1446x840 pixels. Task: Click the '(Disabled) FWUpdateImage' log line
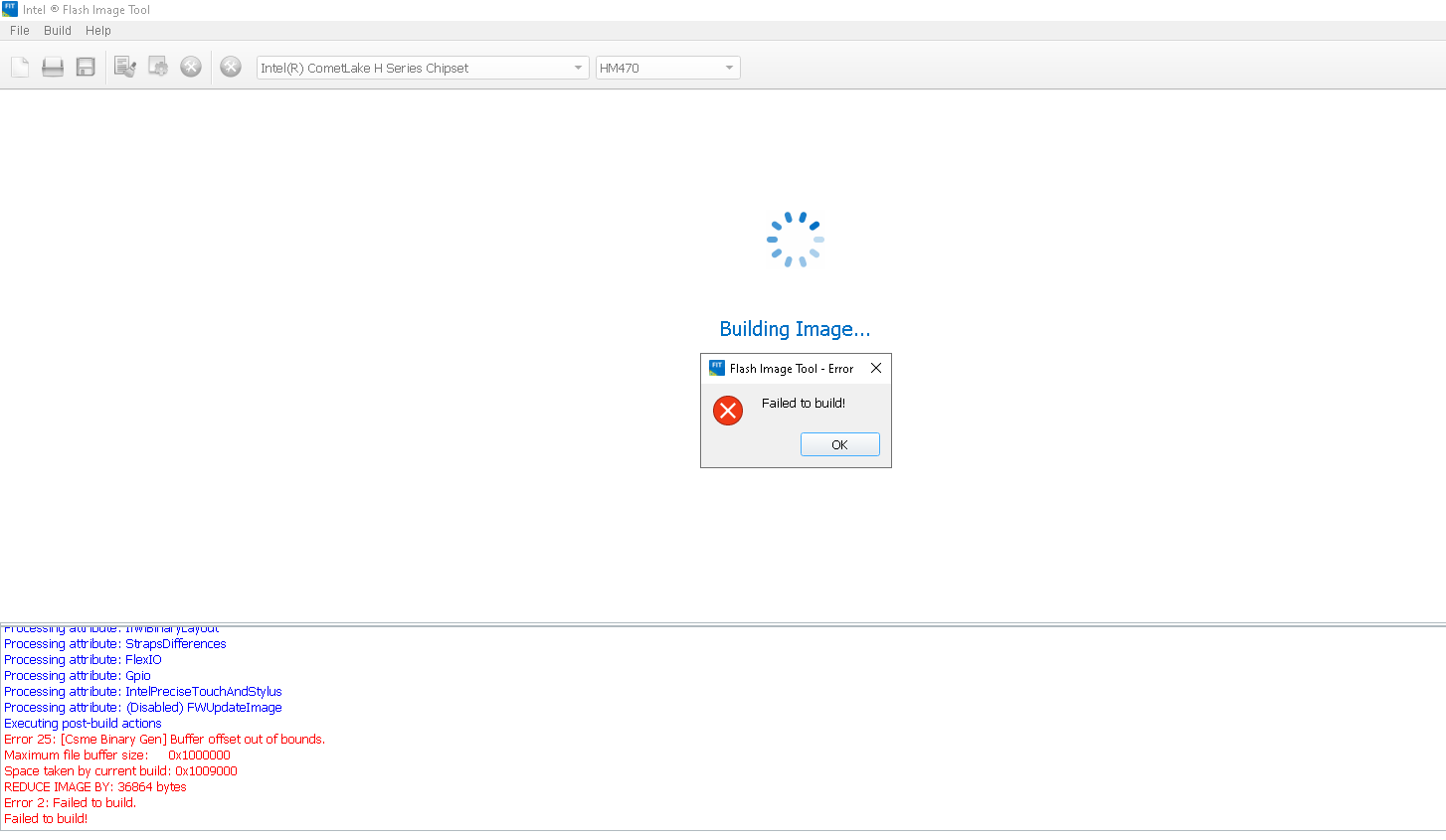(x=143, y=708)
